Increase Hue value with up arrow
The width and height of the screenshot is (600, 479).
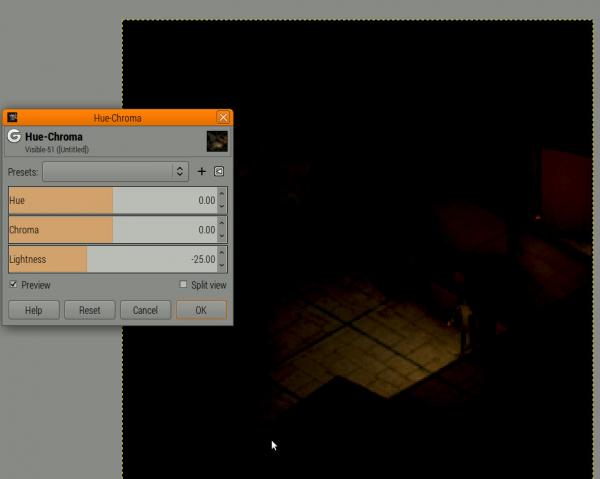pyautogui.click(x=222, y=194)
